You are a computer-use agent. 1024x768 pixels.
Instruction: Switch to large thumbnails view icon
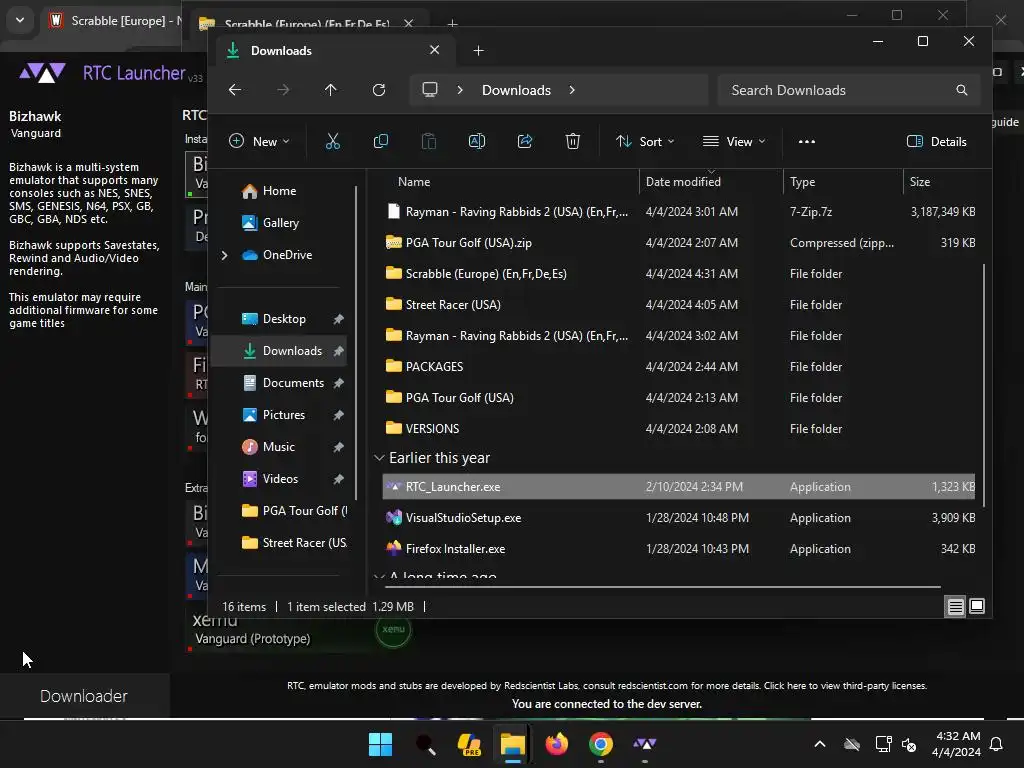pos(977,607)
